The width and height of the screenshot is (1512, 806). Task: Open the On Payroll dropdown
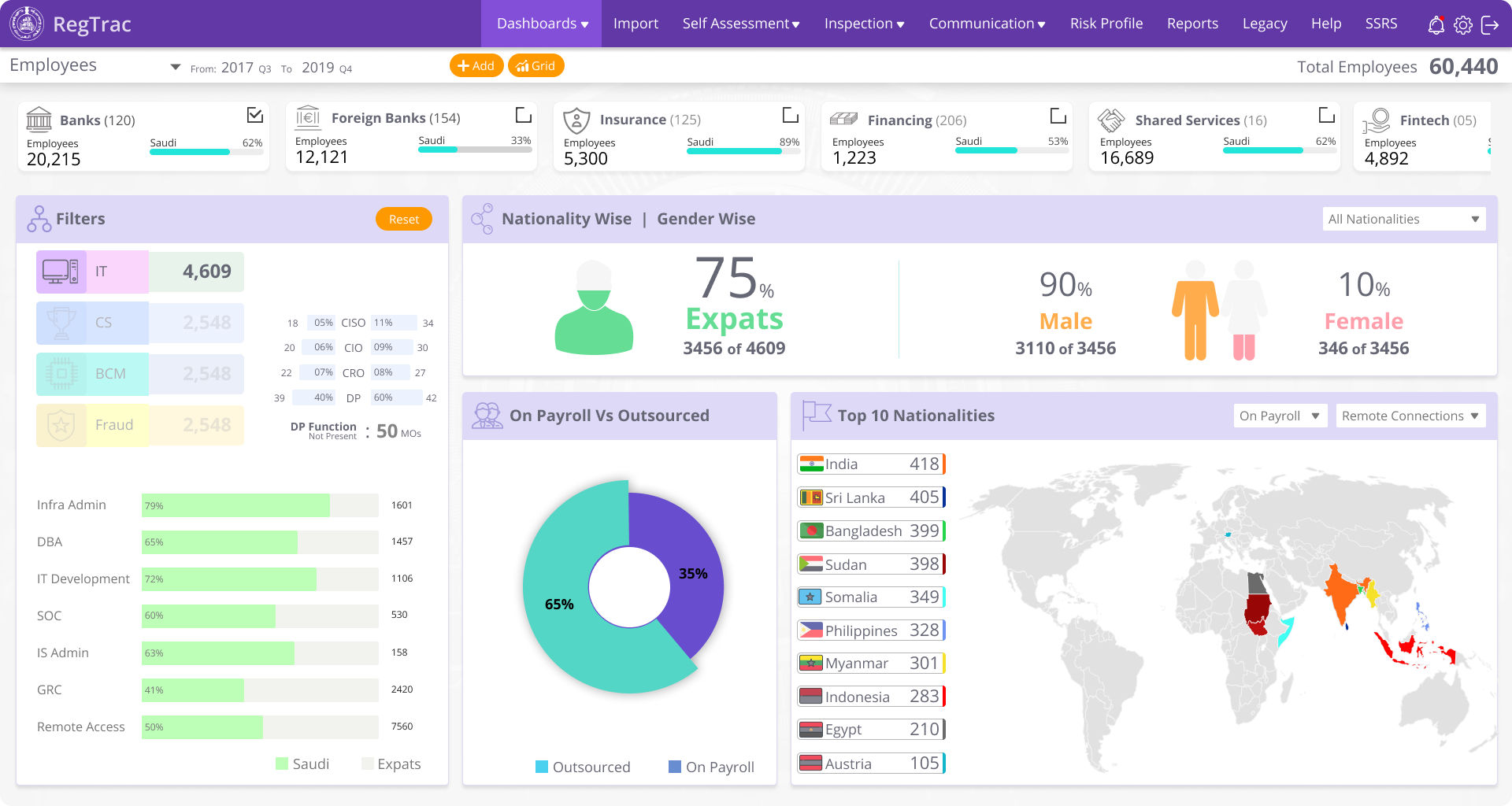click(x=1279, y=416)
